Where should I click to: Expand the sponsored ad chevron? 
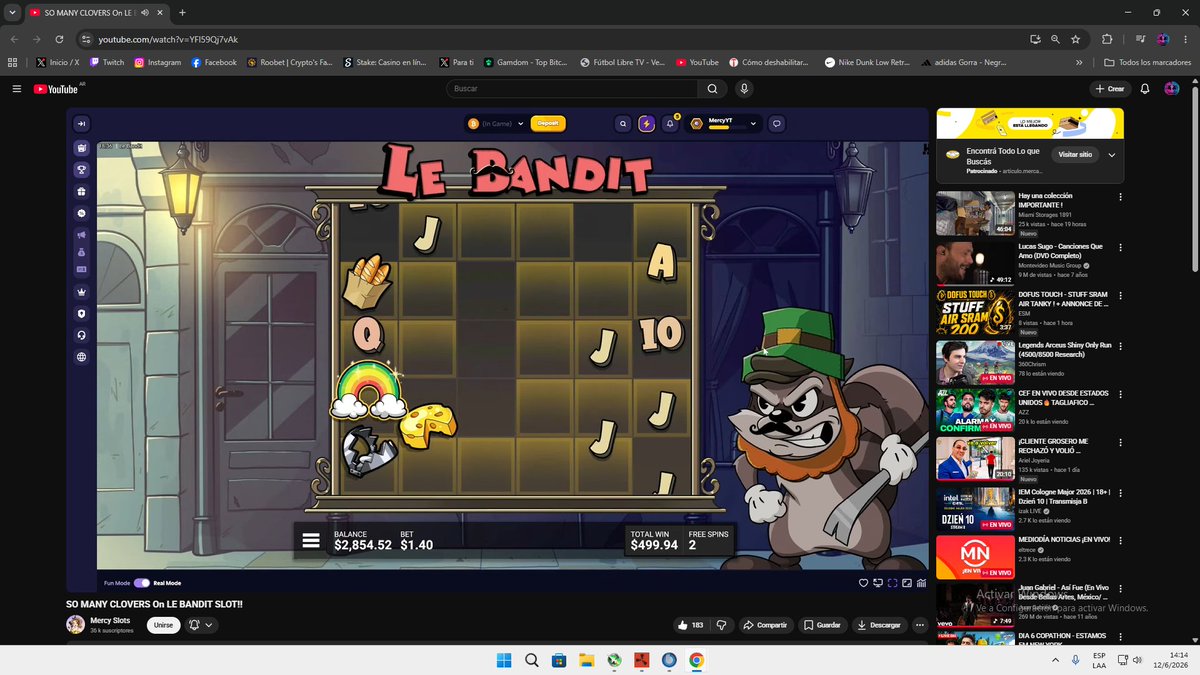click(x=1112, y=155)
